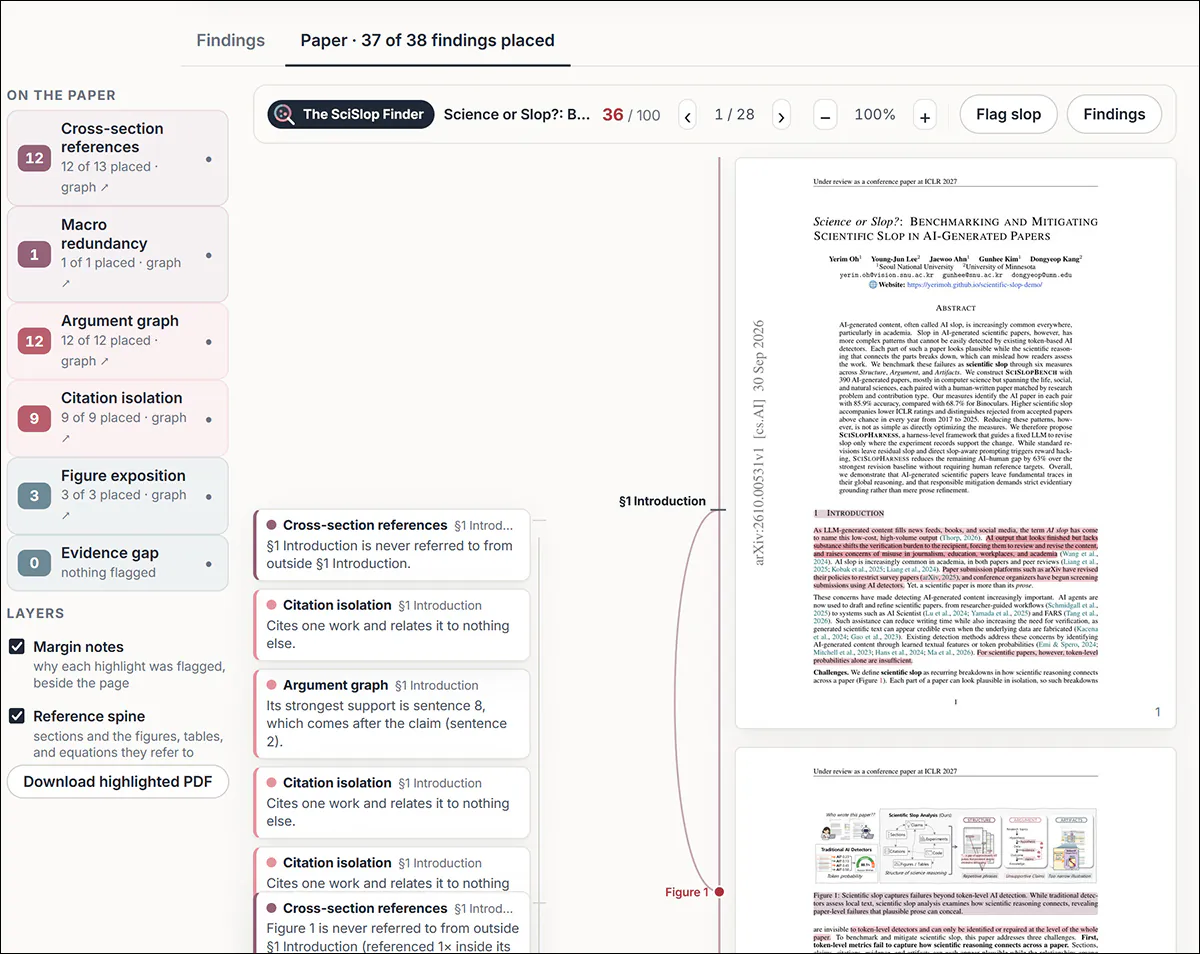The image size is (1200, 954).
Task: Toggle the dot on Citation isolation card
Action: click(208, 418)
